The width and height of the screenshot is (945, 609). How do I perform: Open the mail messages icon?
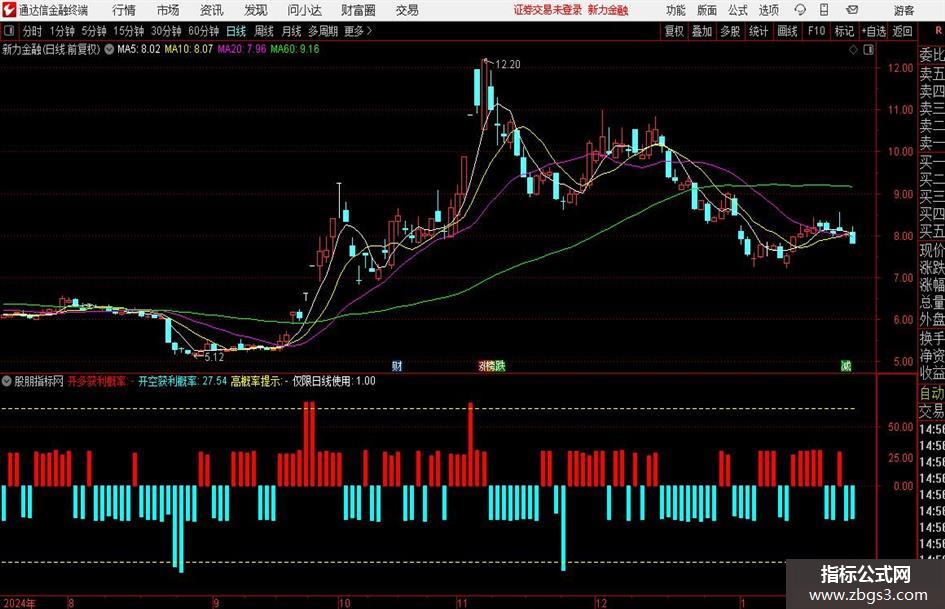tap(852, 10)
